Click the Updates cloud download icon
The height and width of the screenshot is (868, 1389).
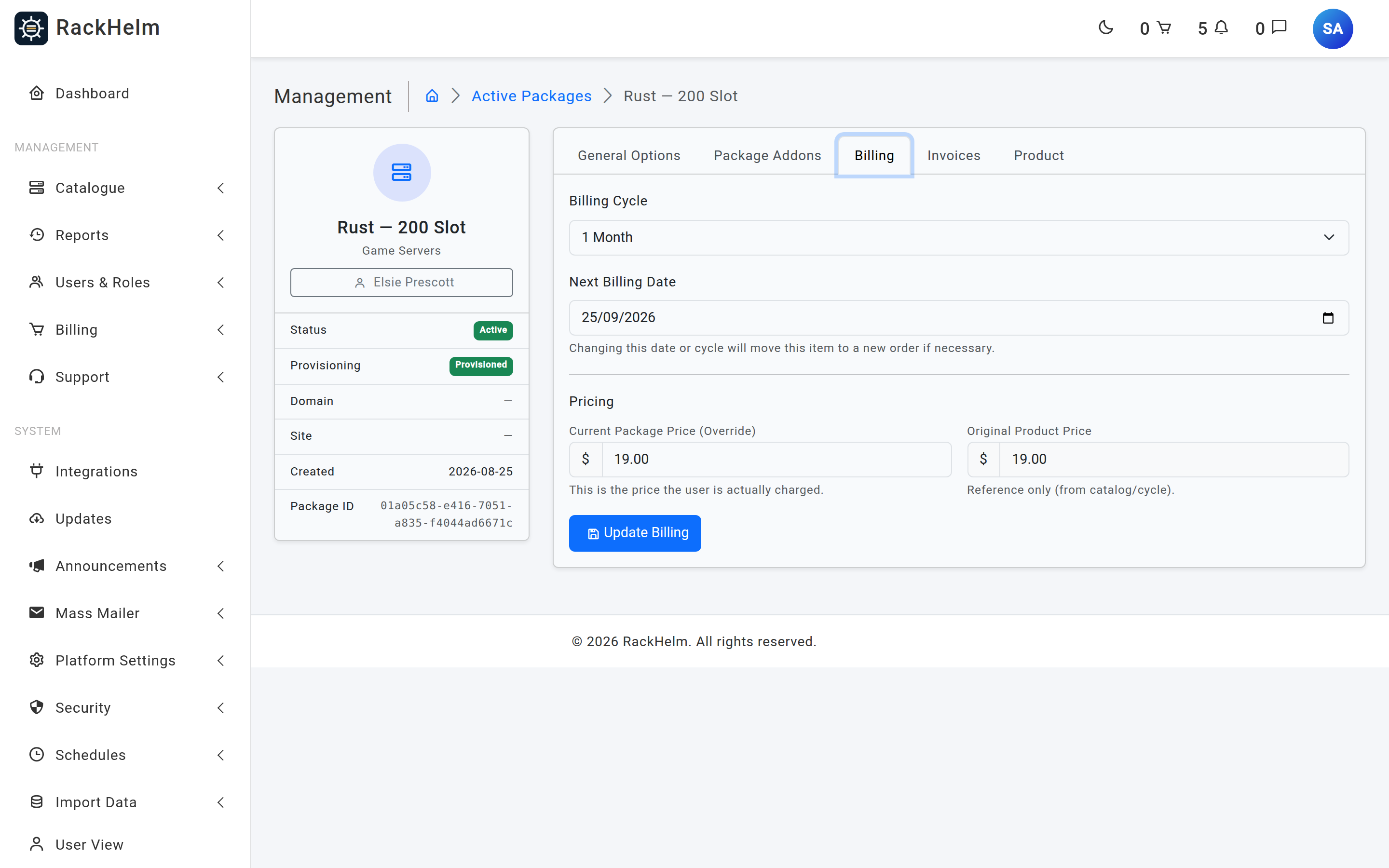click(x=37, y=518)
